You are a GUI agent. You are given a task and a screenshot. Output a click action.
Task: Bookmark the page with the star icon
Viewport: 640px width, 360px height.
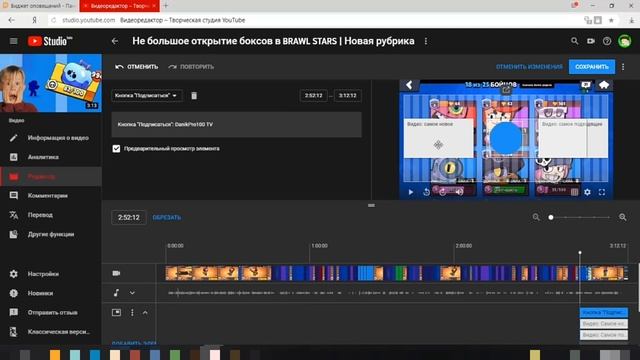pos(611,20)
